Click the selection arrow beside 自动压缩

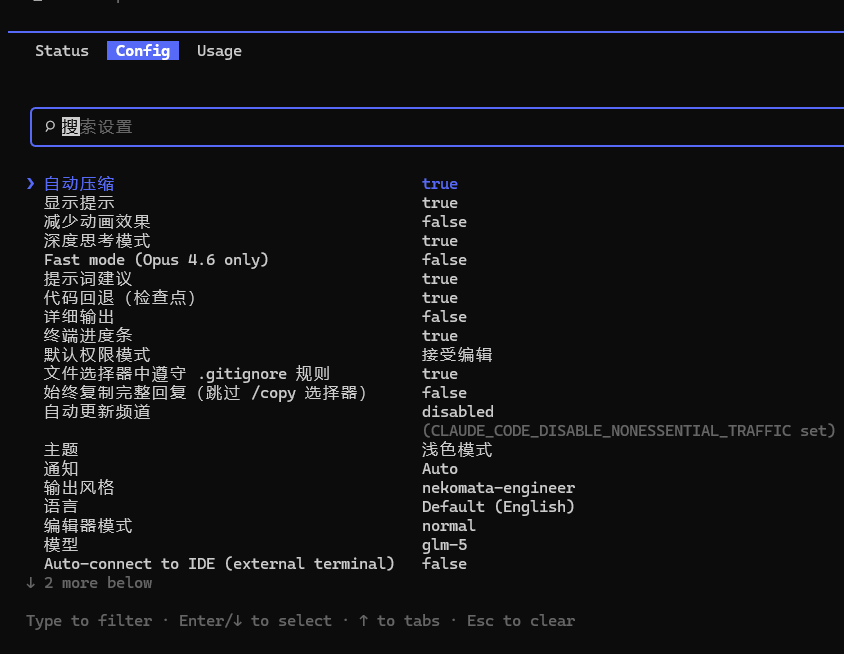pos(31,184)
